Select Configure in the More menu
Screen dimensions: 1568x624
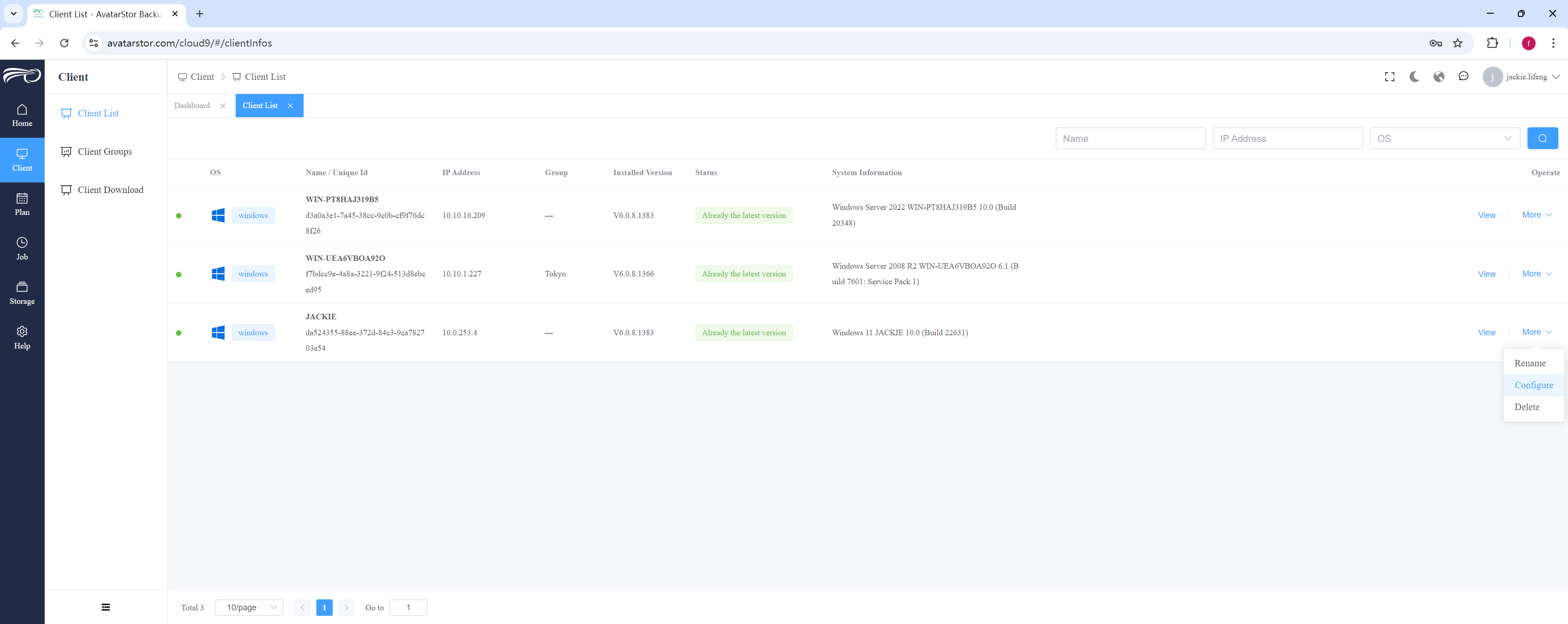pos(1533,385)
